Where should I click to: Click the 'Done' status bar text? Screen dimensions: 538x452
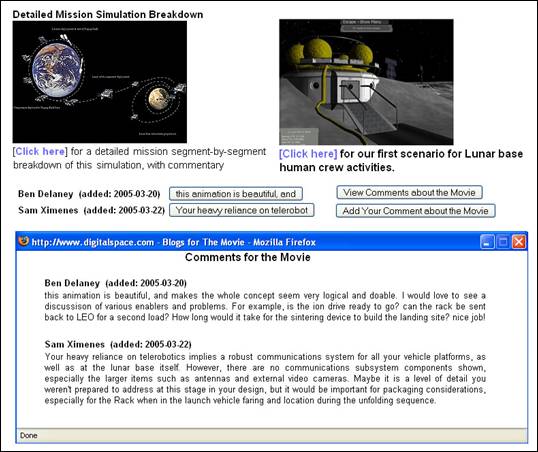click(28, 436)
